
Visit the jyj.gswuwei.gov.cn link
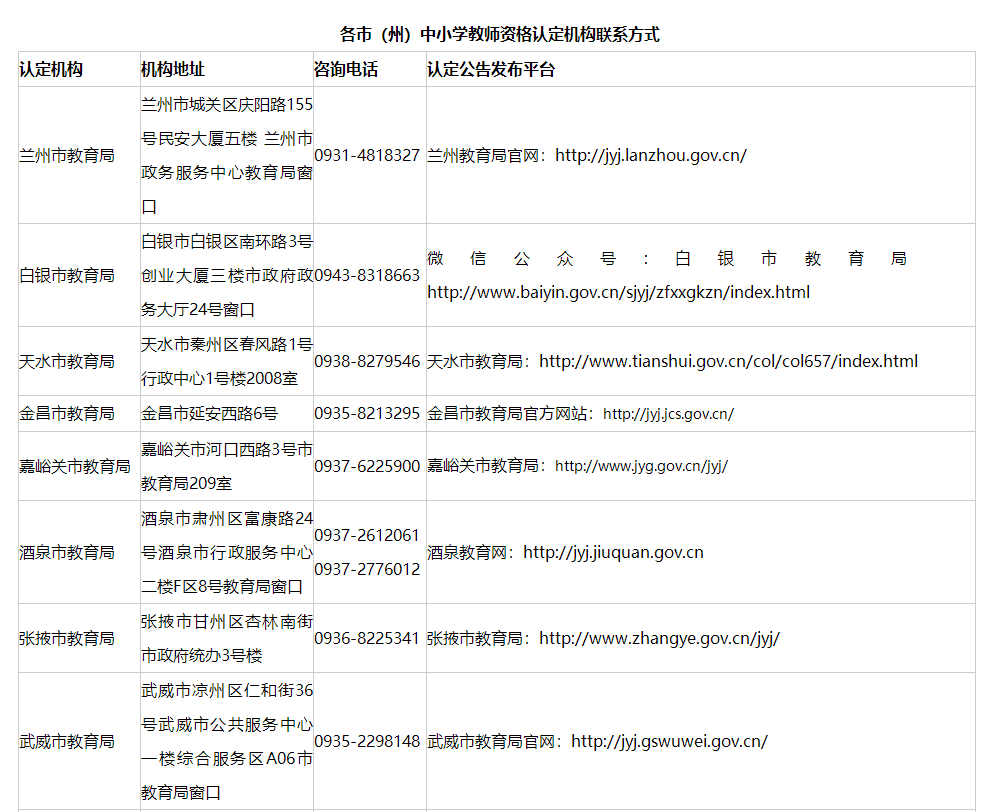click(x=669, y=741)
